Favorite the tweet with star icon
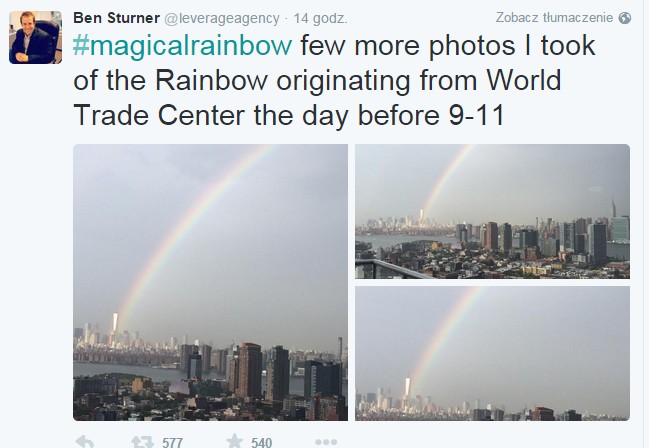649x448 pixels. point(234,441)
